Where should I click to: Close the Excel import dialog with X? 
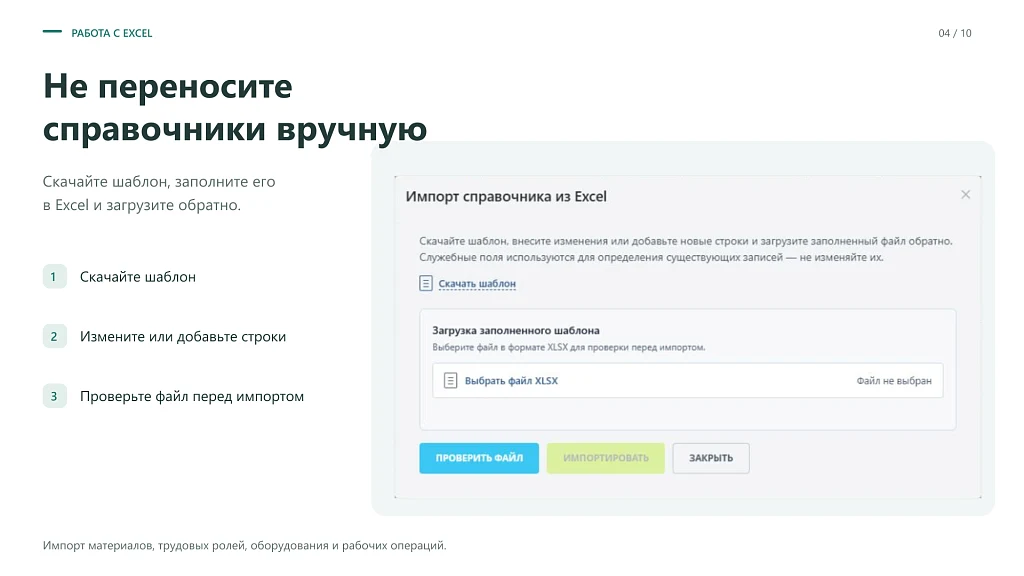click(x=965, y=195)
